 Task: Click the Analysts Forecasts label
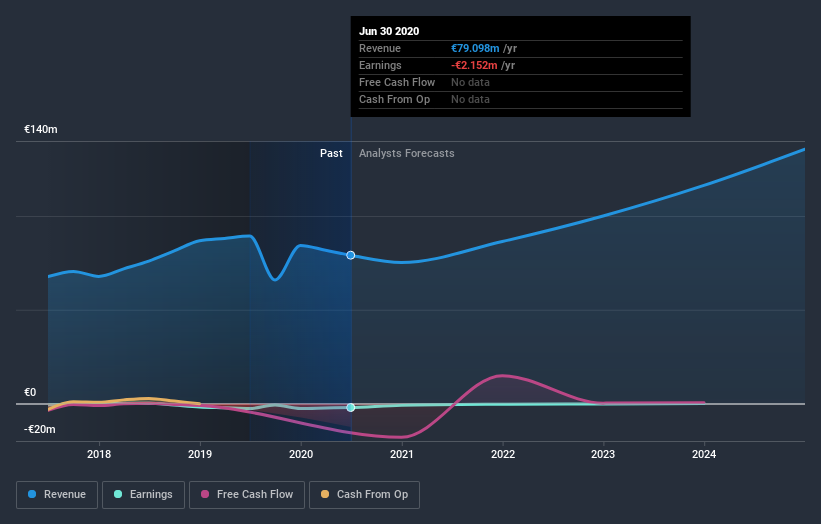[x=407, y=153]
